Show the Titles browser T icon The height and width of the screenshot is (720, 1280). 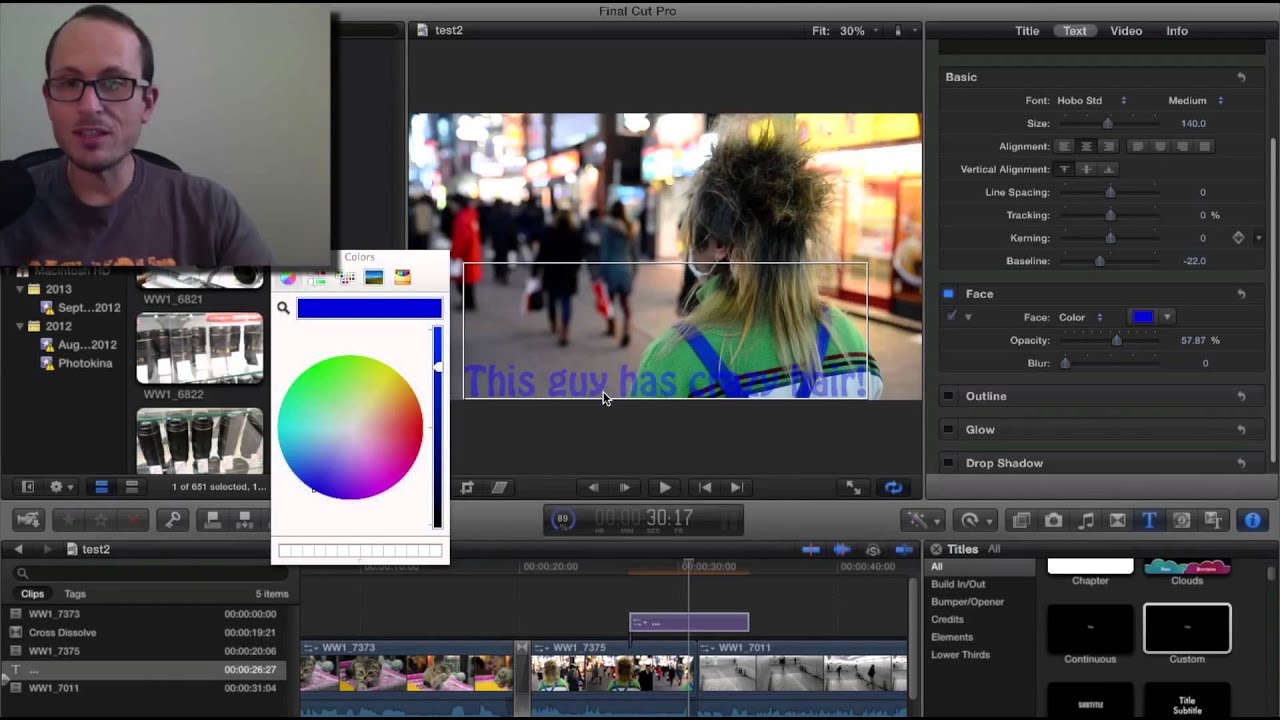(1150, 520)
